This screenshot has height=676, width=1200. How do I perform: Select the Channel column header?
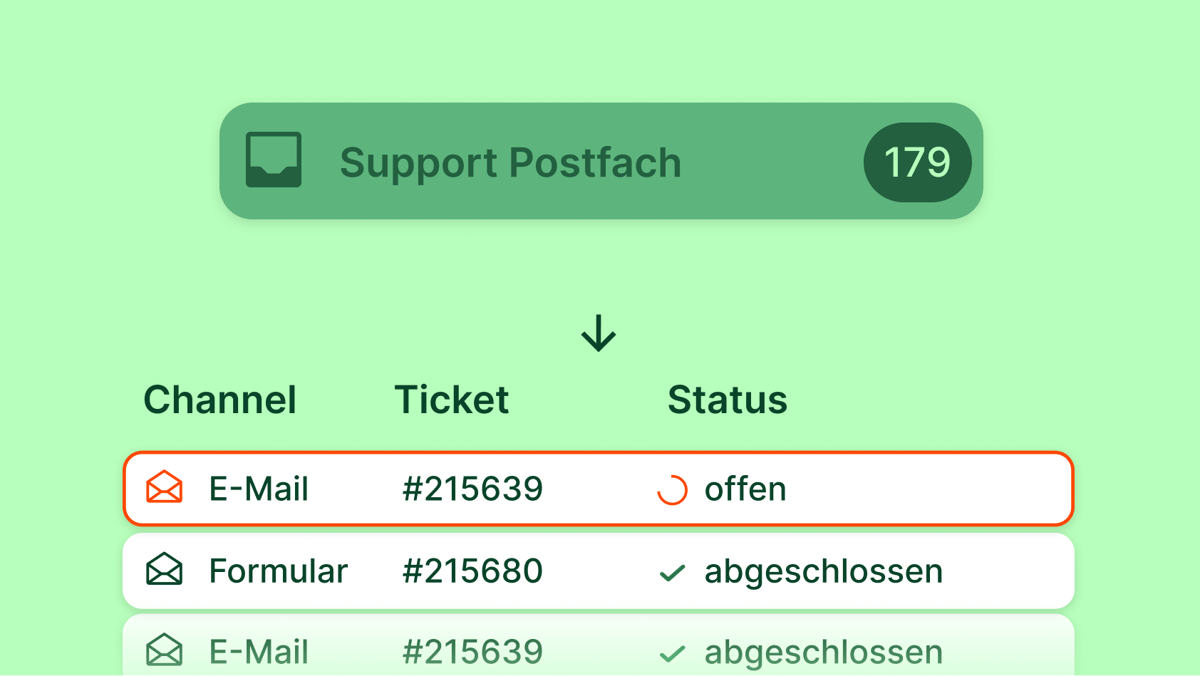pos(220,400)
